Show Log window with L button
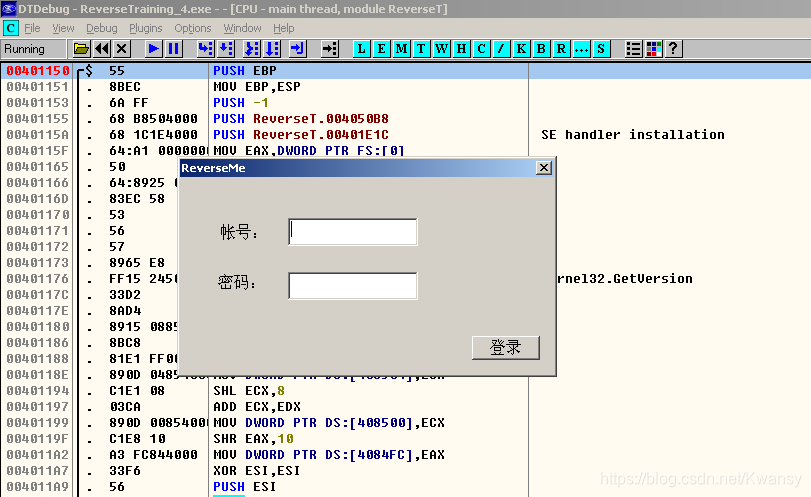This screenshot has width=811, height=497. 361,49
